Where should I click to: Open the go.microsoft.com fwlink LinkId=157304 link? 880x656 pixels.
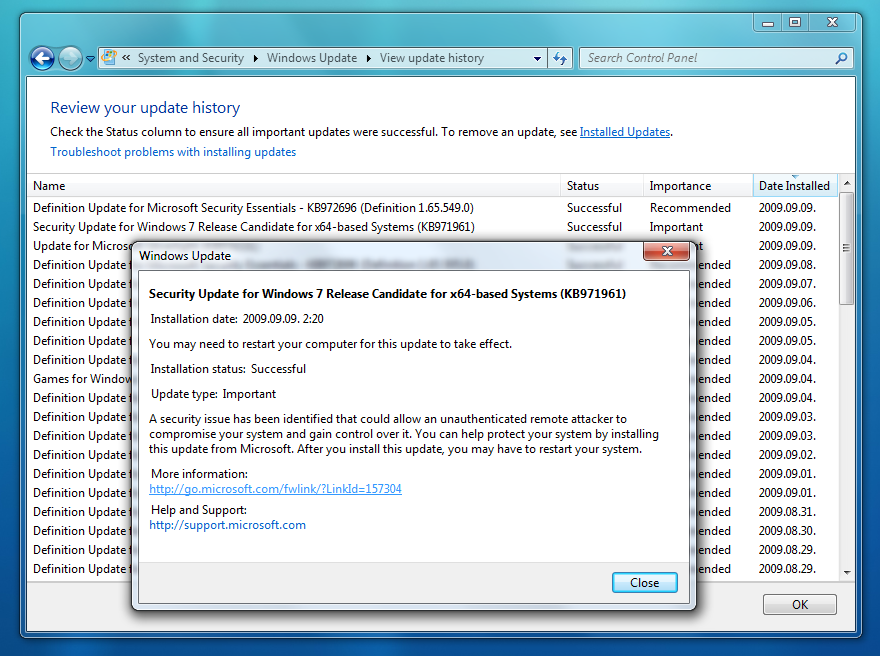point(275,489)
